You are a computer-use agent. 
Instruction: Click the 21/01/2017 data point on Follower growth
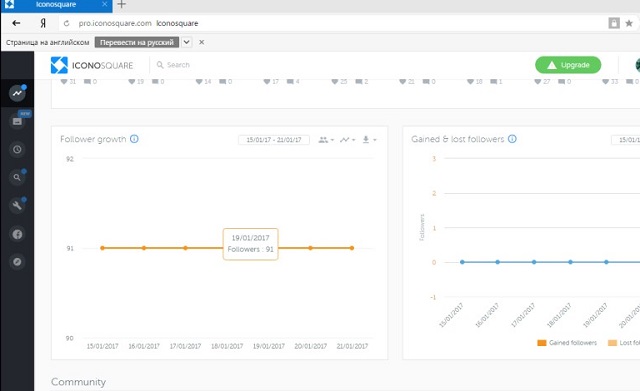[x=352, y=248]
